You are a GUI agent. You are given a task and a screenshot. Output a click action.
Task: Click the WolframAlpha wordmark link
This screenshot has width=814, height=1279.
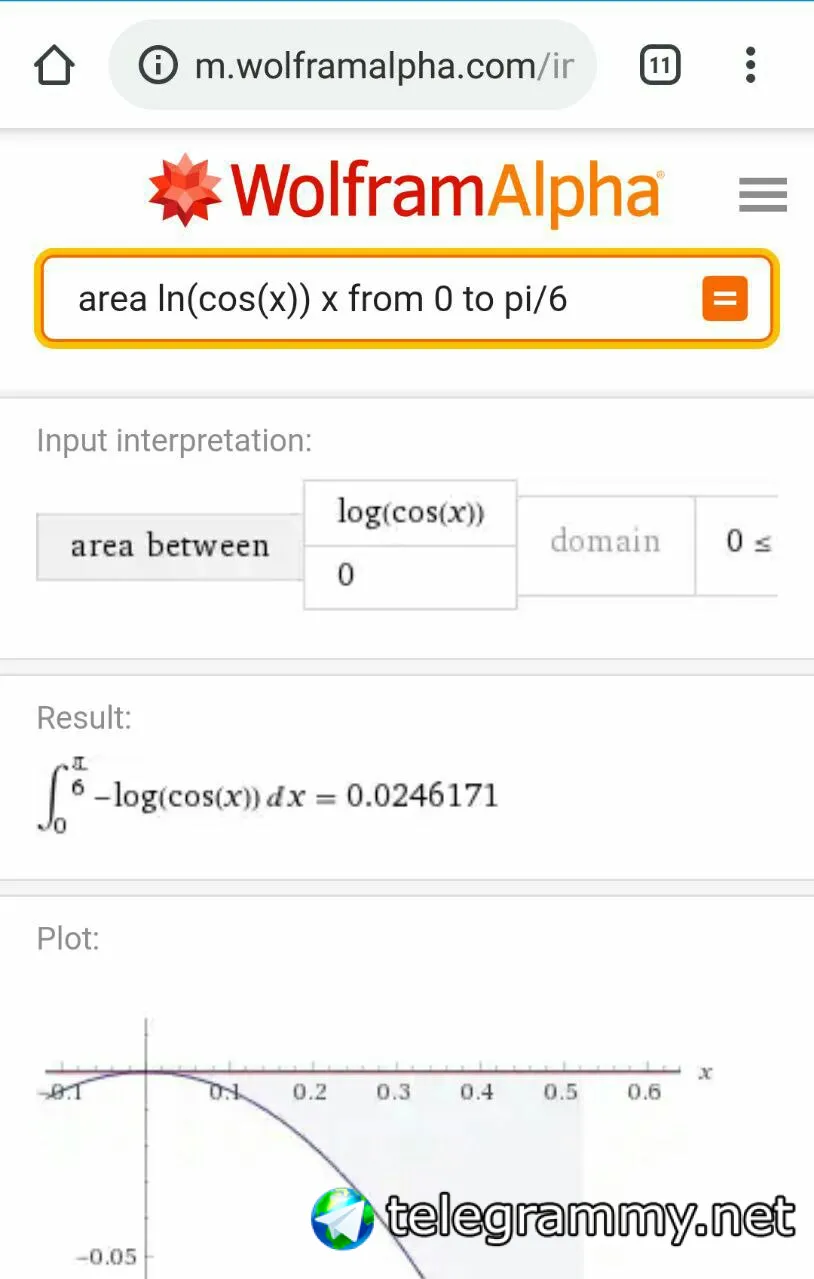tap(445, 190)
